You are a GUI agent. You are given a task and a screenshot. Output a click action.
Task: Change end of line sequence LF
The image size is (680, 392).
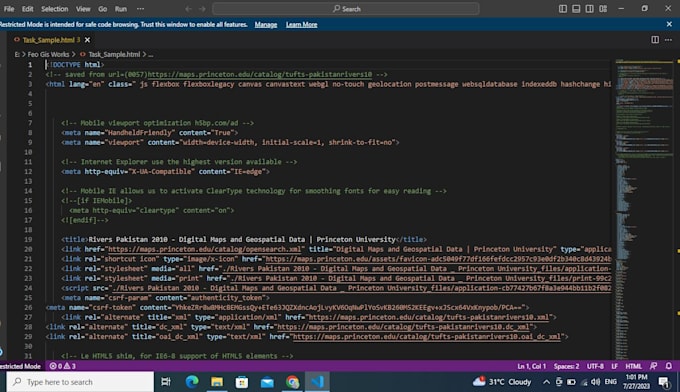click(x=615, y=366)
